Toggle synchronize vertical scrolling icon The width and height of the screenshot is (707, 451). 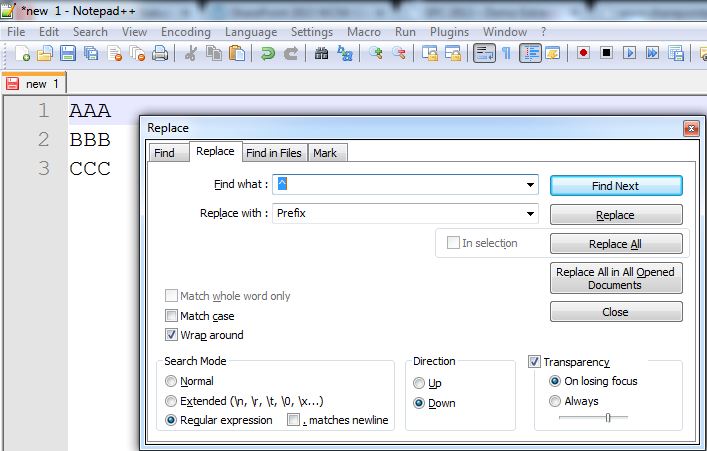[430, 54]
